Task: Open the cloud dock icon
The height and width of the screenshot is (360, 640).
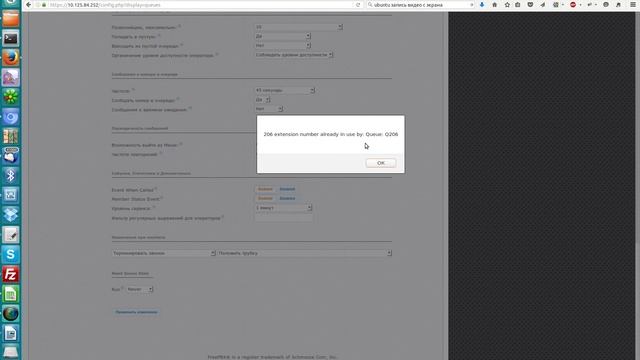Action: 11,156
